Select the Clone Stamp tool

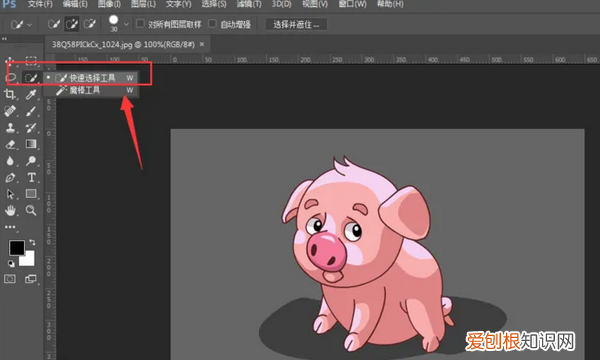click(10, 128)
